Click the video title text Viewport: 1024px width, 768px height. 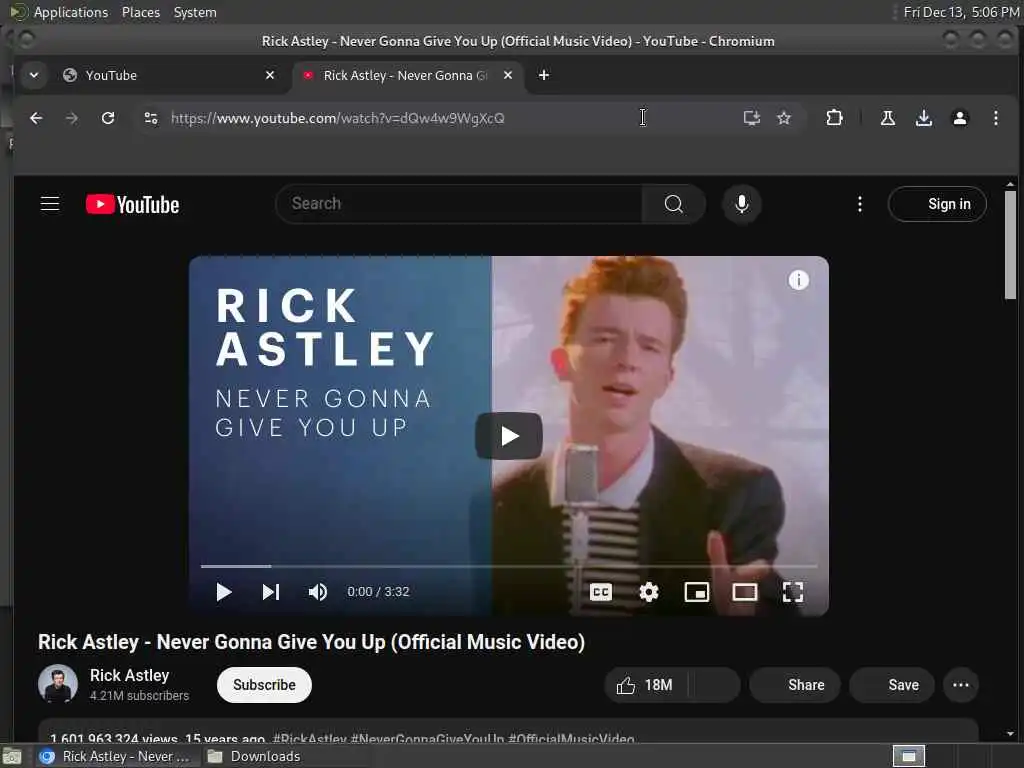coord(311,642)
